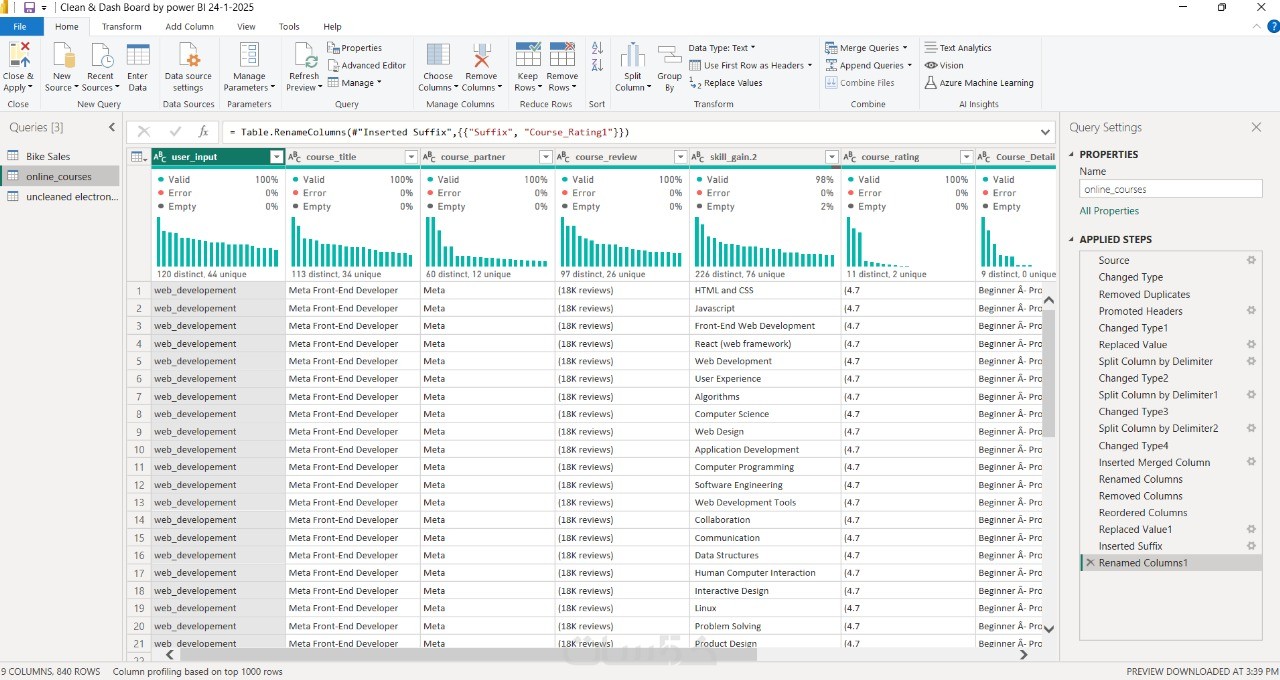Click the Close & Apply icon
1280x680 pixels.
18,54
